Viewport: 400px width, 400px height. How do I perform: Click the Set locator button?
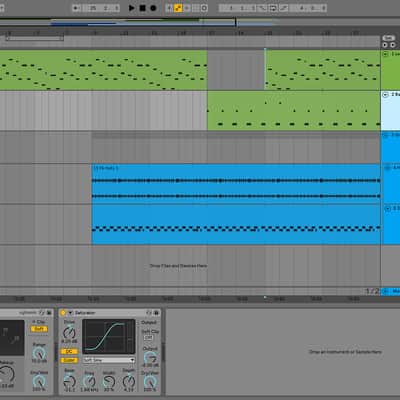[x=389, y=38]
